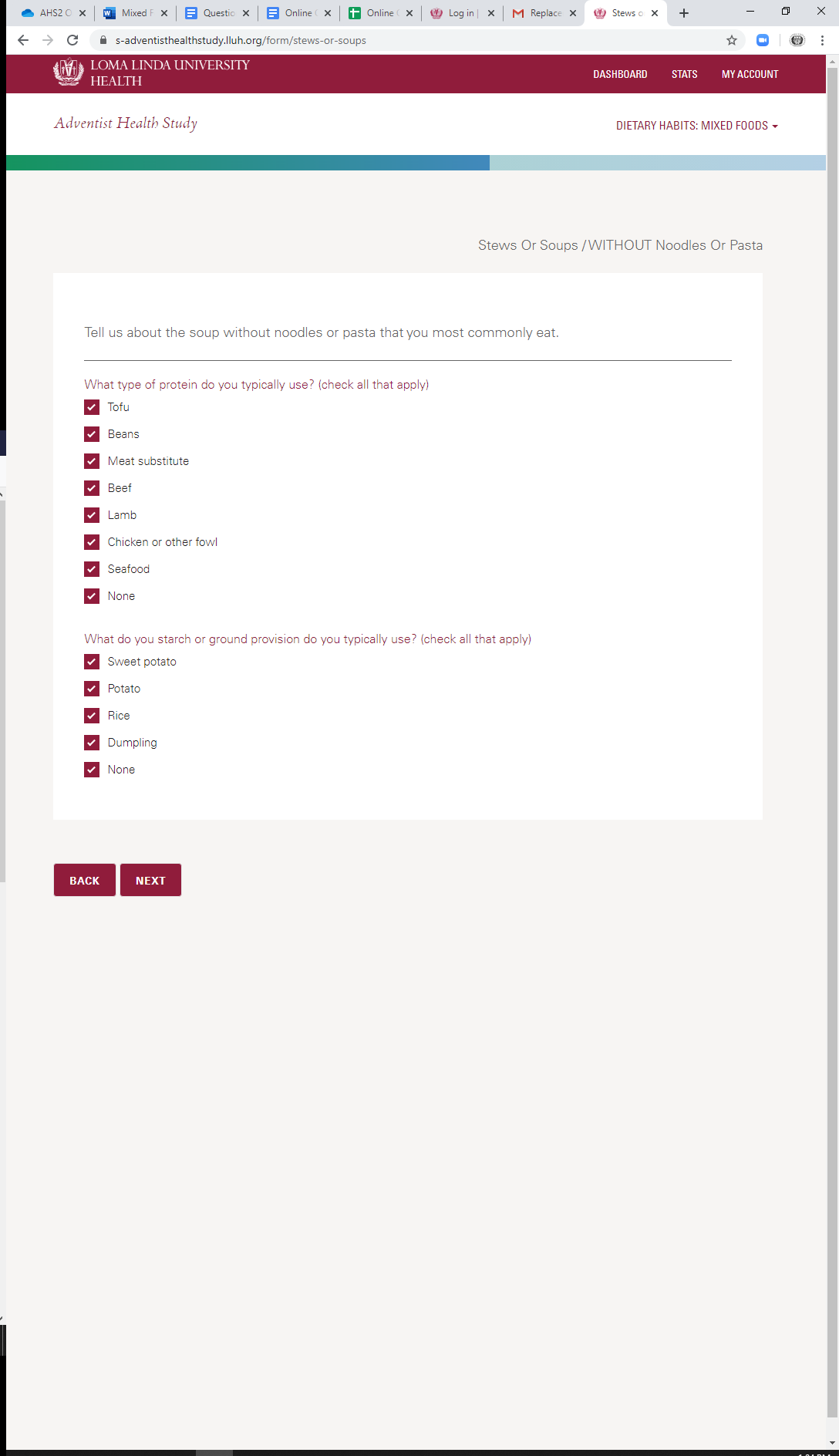Click the Back button

84,880
